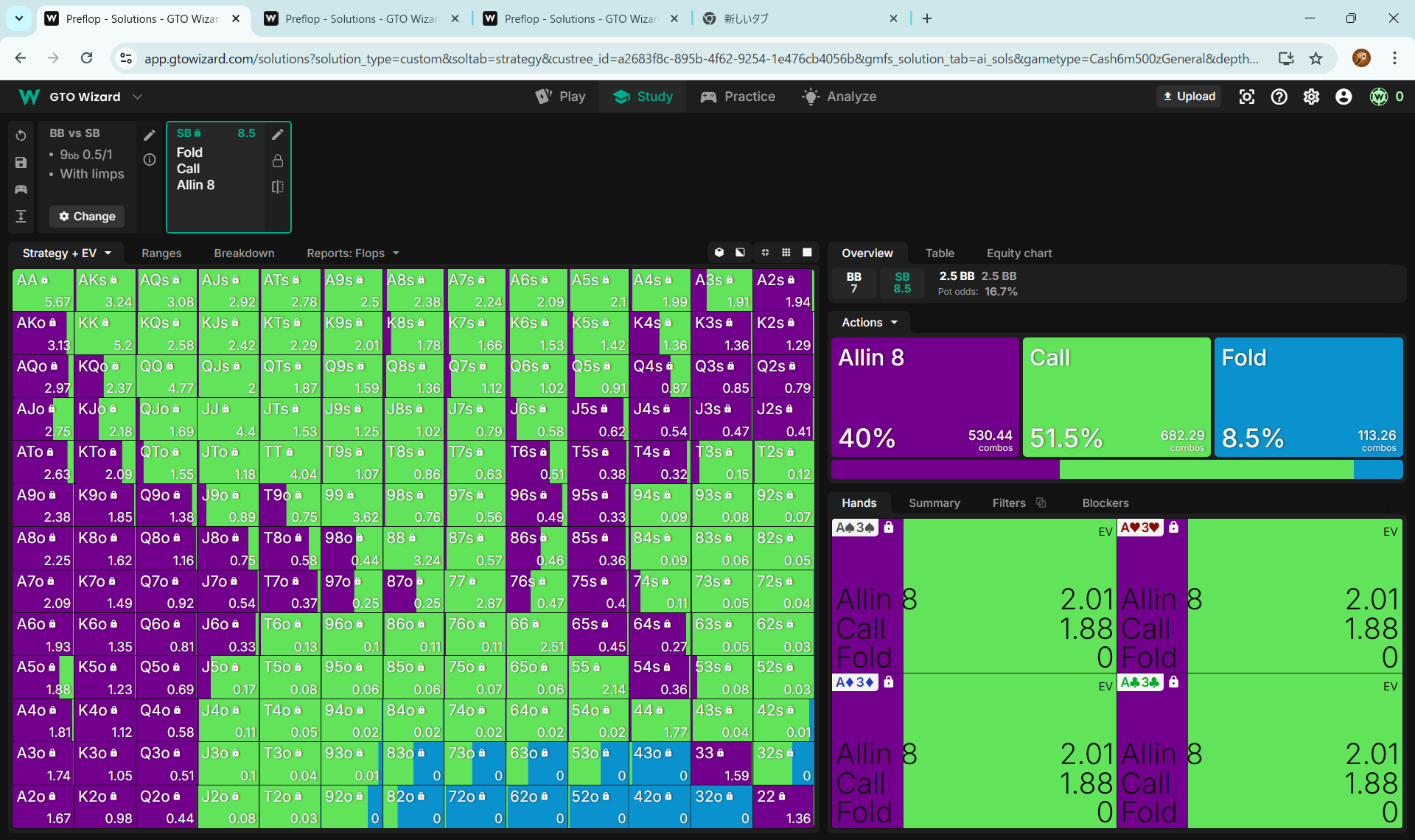Click the gamepad icon in left sidebar

click(x=21, y=189)
